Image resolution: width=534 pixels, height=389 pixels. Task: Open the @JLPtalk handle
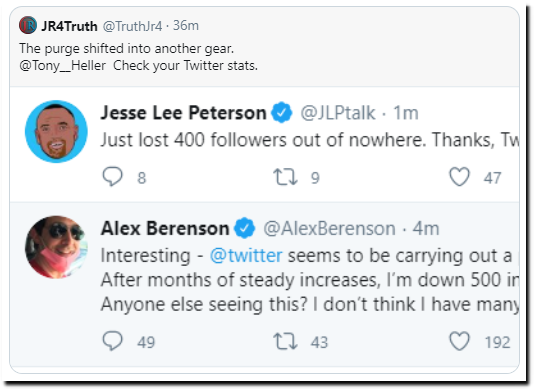click(338, 113)
